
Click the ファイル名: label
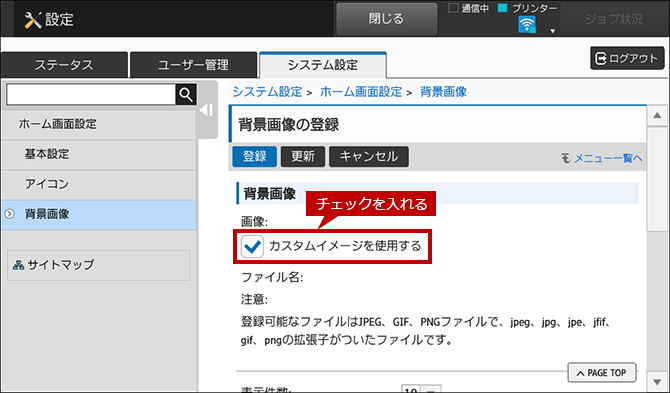pyautogui.click(x=272, y=278)
